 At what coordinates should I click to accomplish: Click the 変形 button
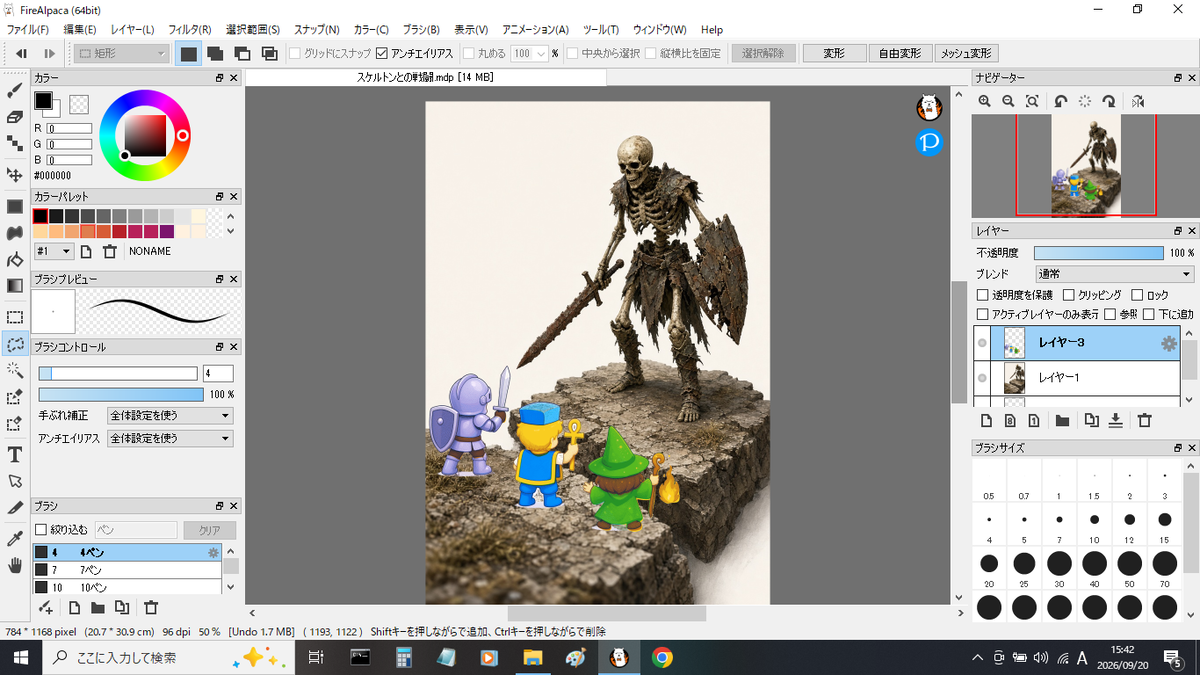834,53
